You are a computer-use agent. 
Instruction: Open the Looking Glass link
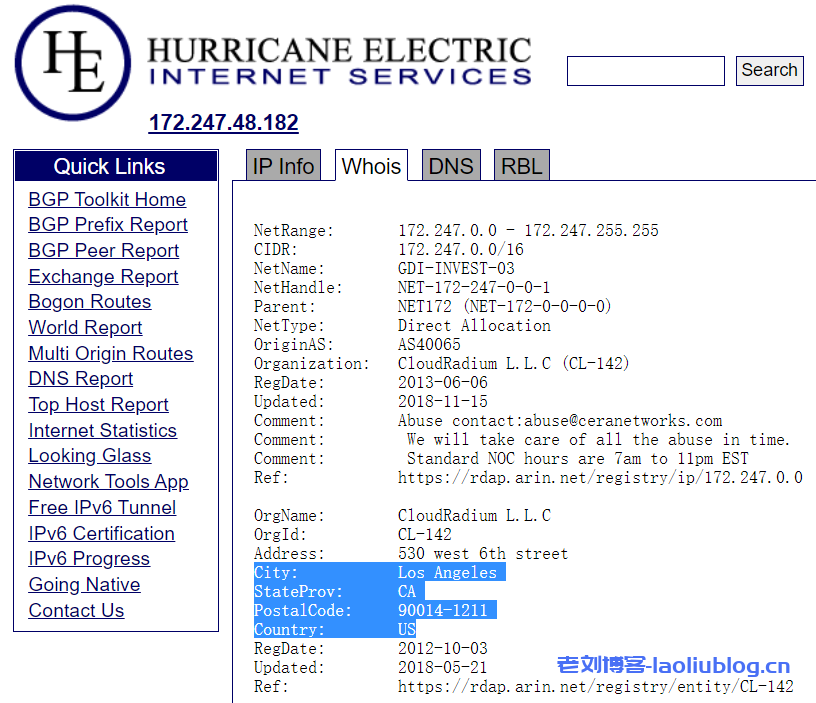(x=90, y=456)
